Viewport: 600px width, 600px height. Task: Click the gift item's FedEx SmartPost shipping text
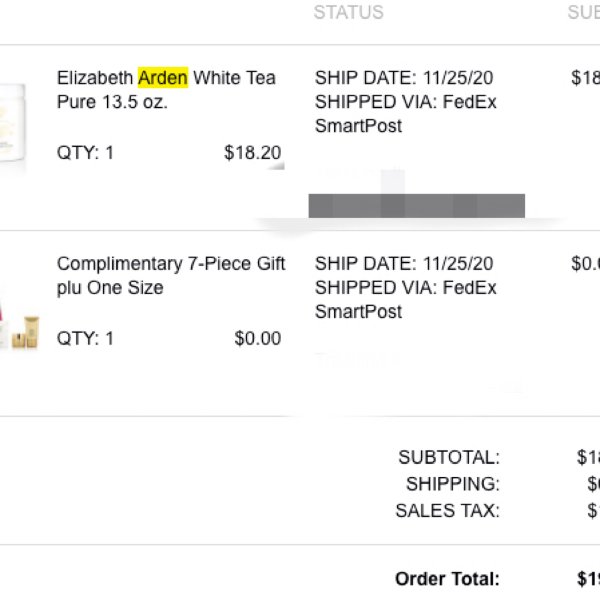coord(406,300)
